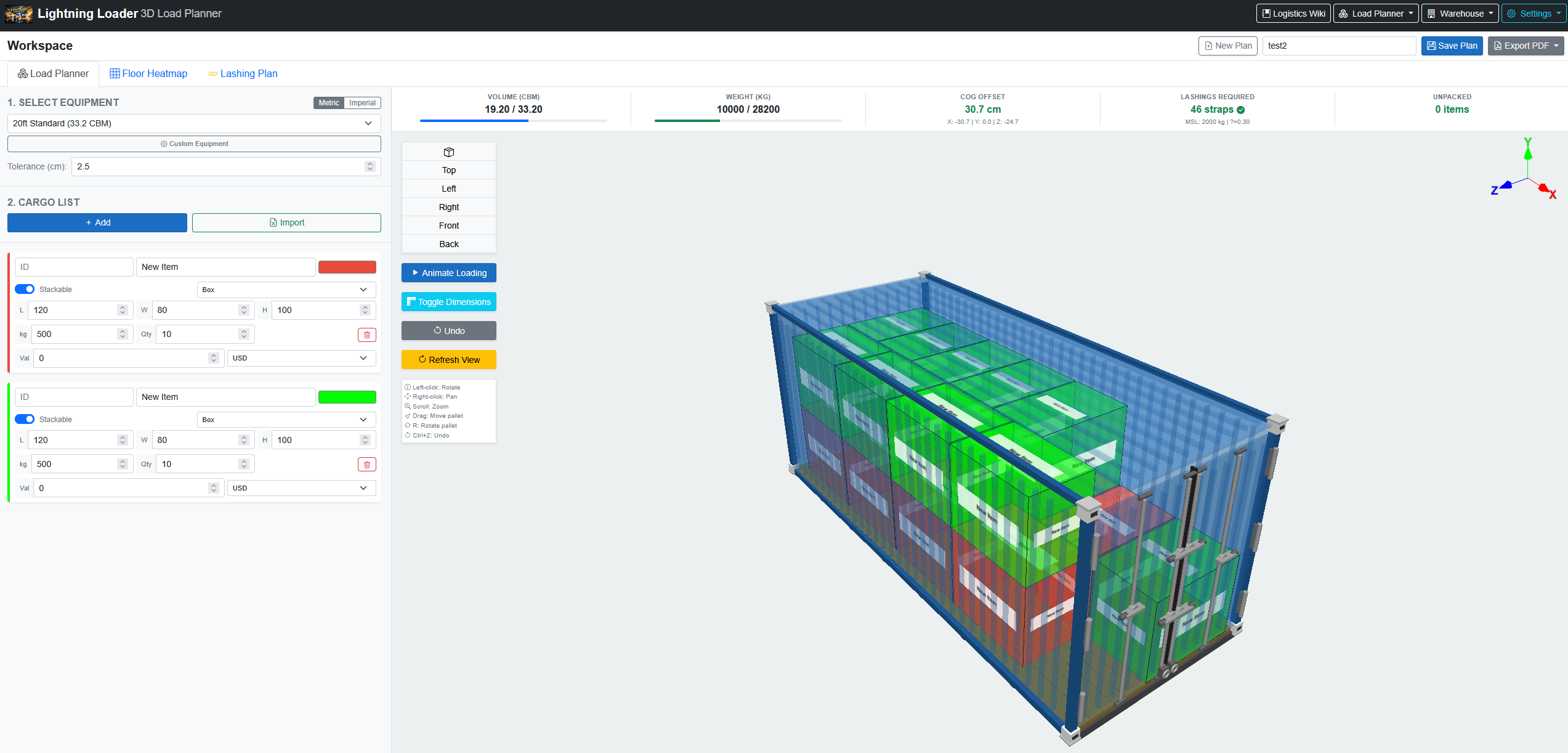Undo the last loading action
The height and width of the screenshot is (753, 1568).
pos(448,330)
